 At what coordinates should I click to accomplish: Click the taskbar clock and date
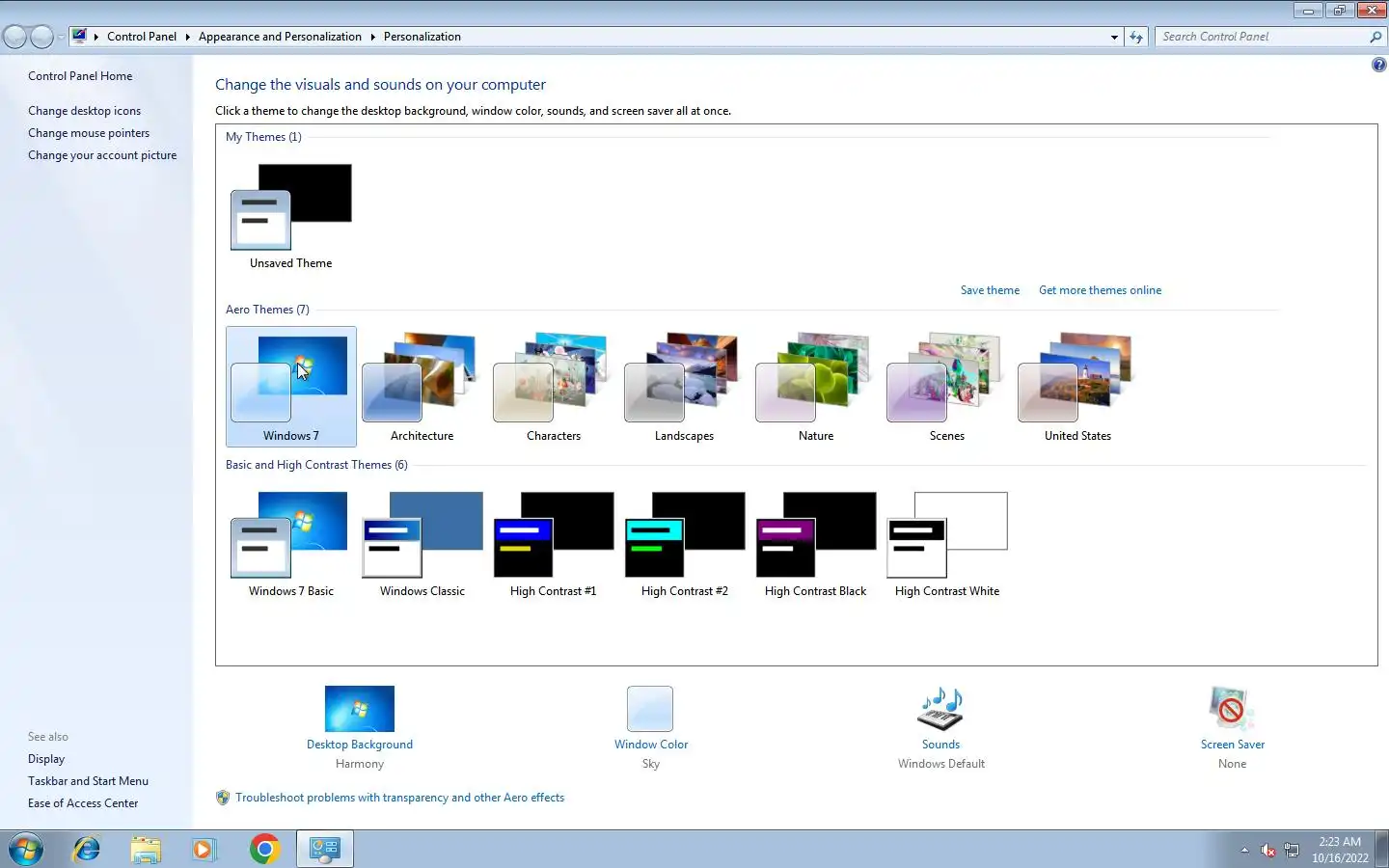click(1340, 850)
